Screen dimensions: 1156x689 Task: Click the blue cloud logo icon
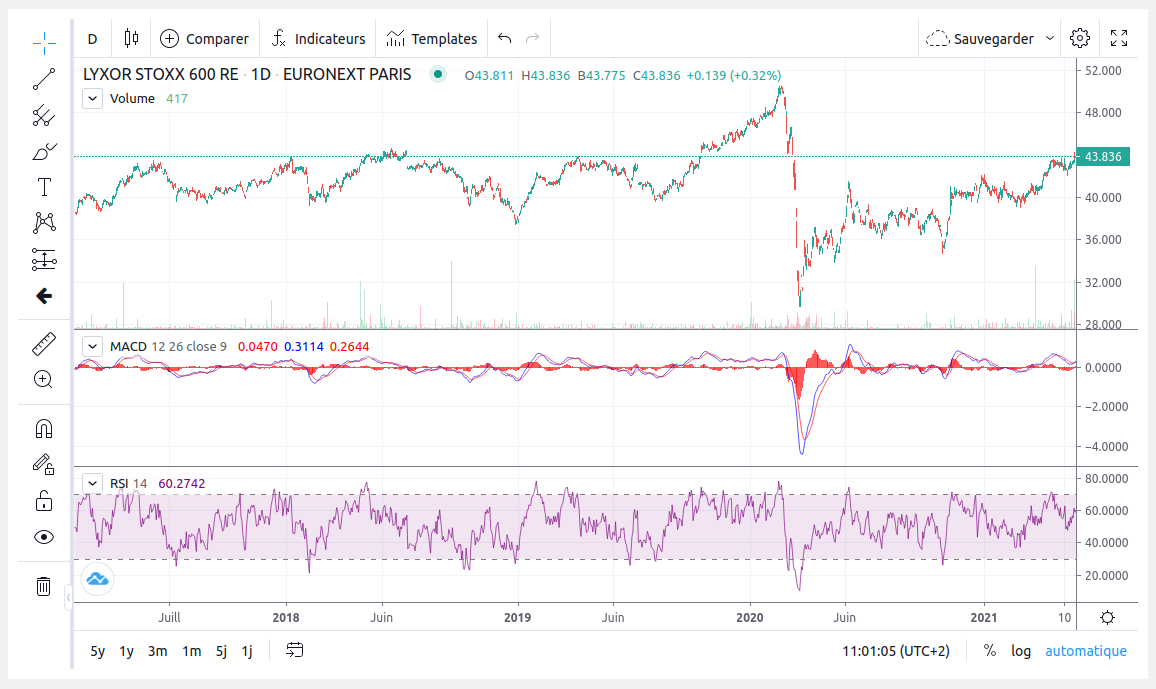[97, 578]
